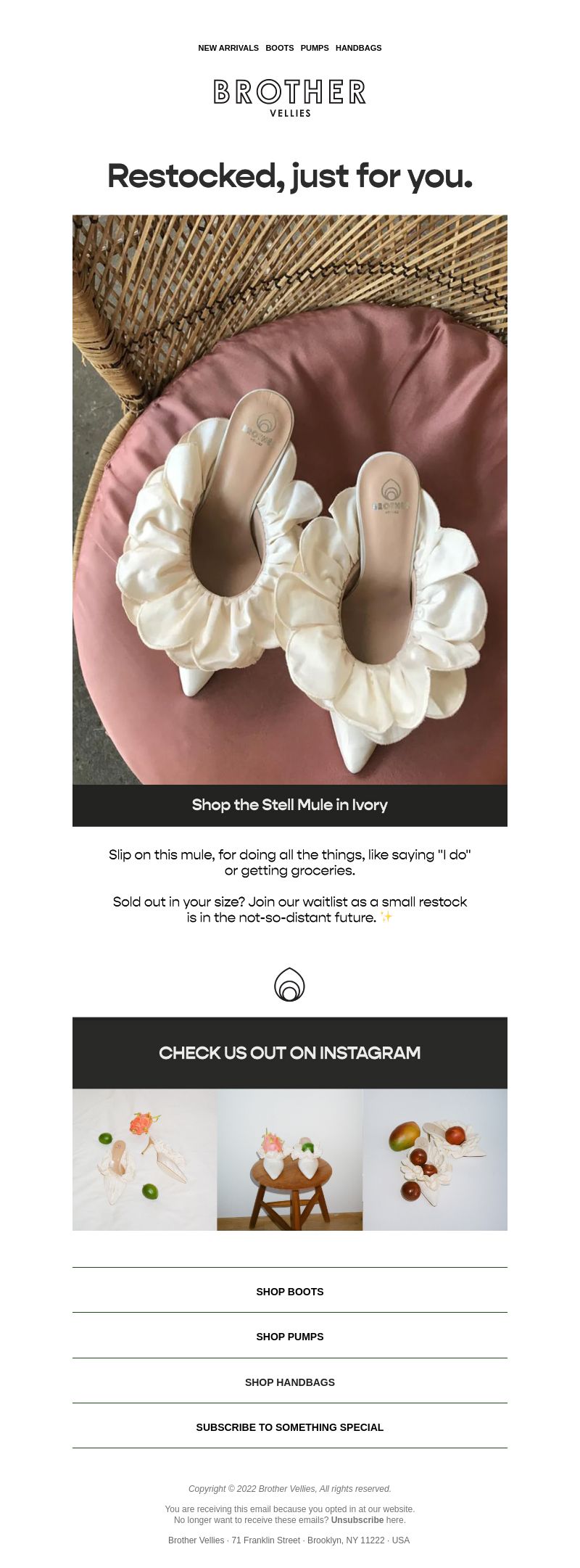Image resolution: width=580 pixels, height=1568 pixels.
Task: Click Check Us Out On Instagram banner
Action: (x=290, y=1052)
